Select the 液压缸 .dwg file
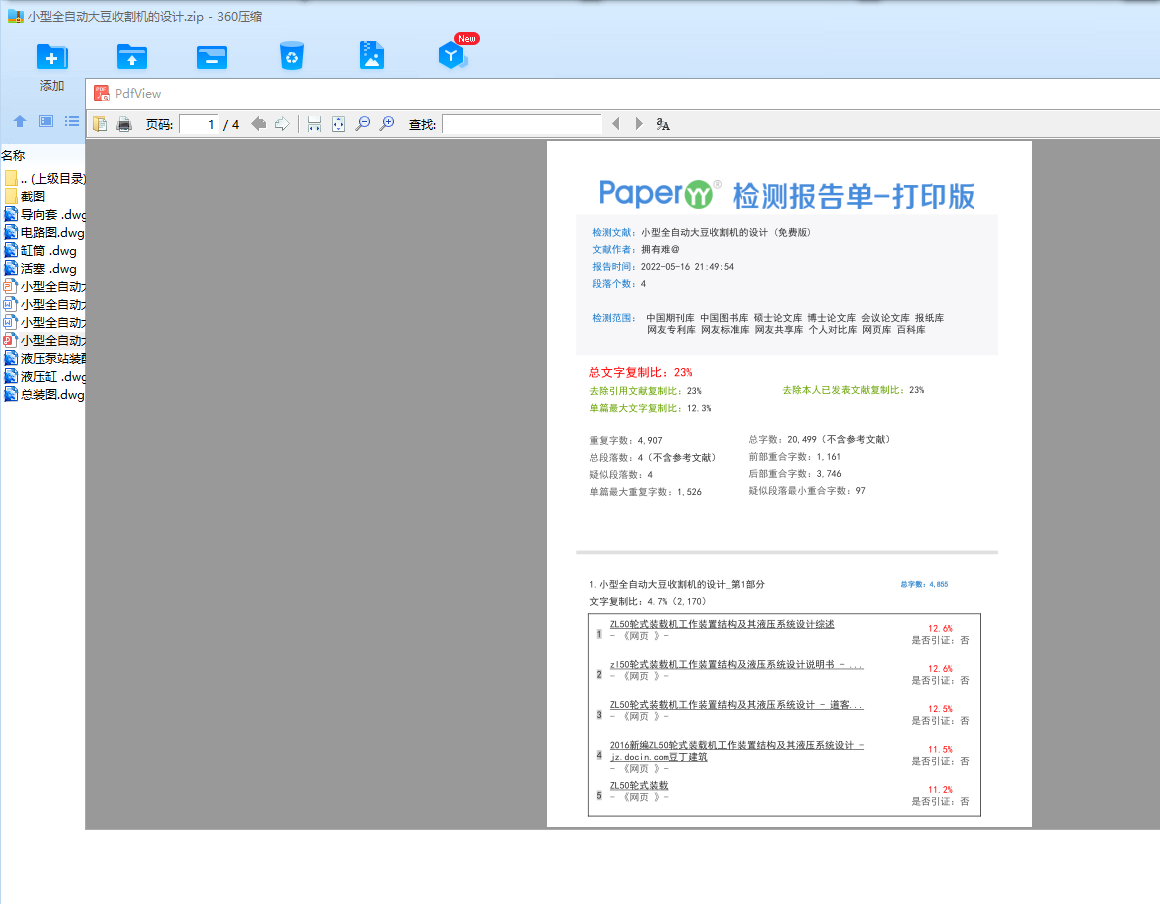This screenshot has height=904, width=1160. click(44, 377)
